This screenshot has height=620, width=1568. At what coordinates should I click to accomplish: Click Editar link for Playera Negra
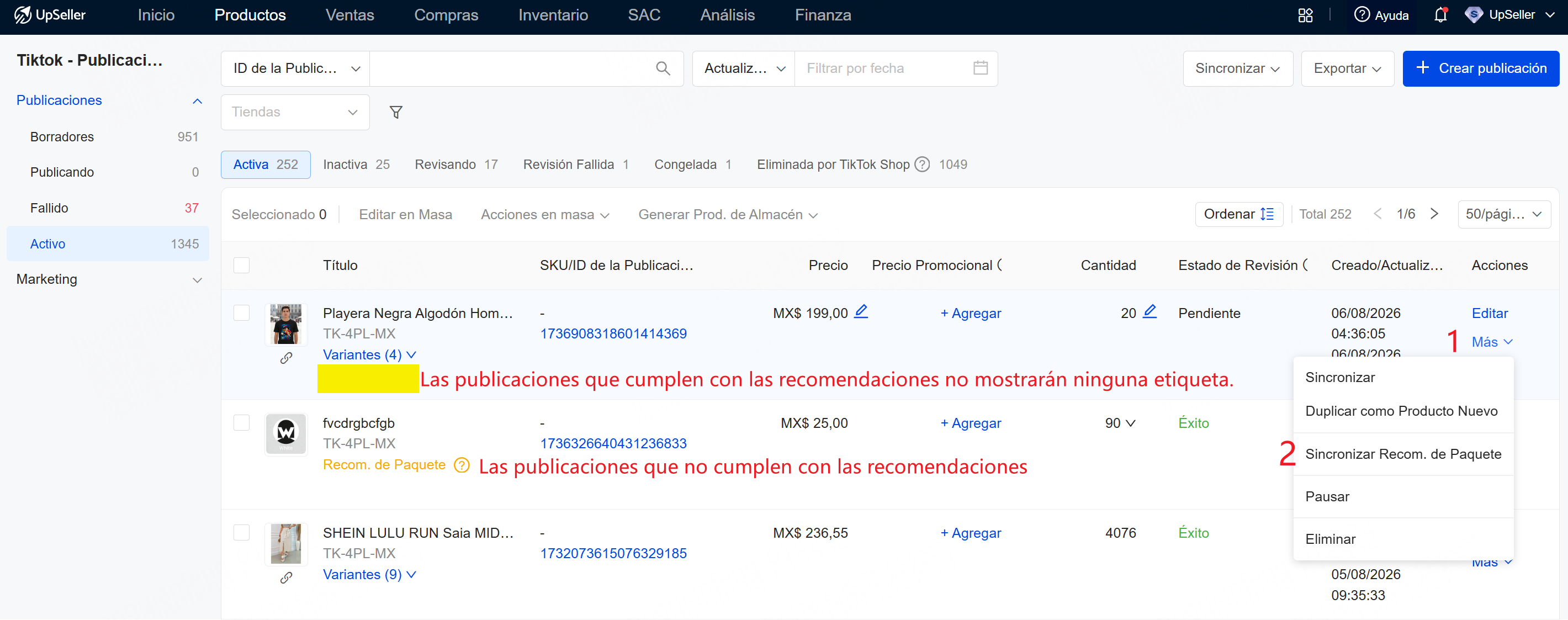point(1490,312)
